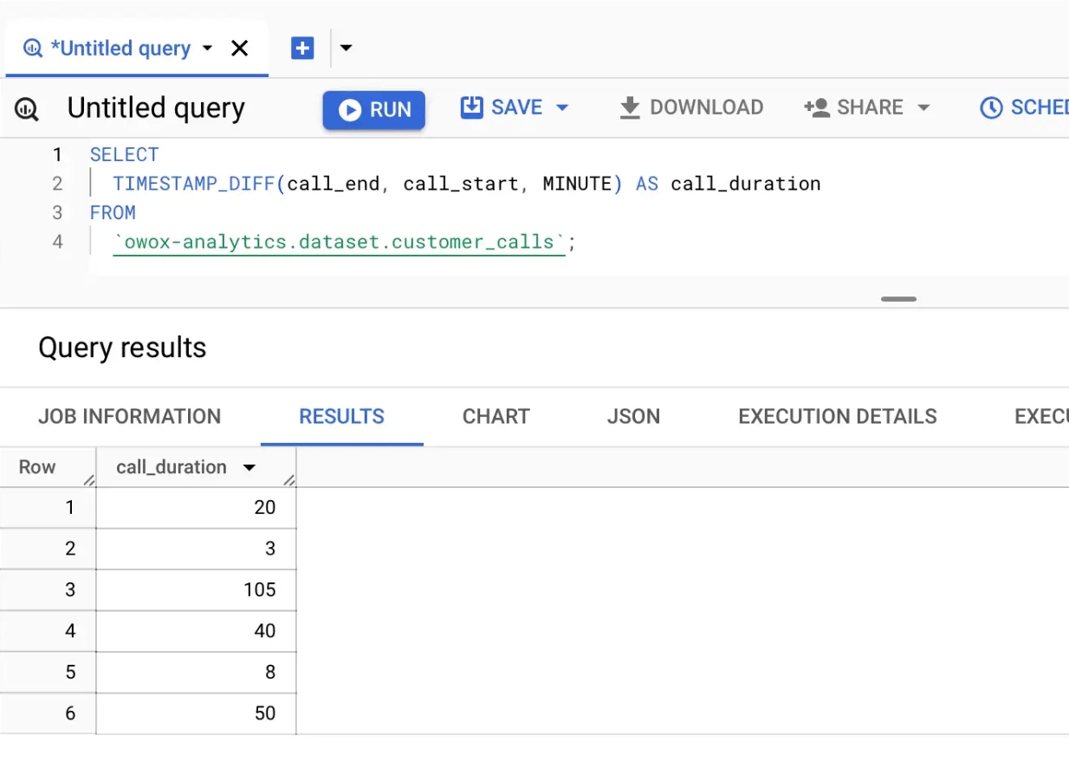Screen dimensions: 1069x768
Task: Click the FROM keyword in line 3
Action: 112,213
